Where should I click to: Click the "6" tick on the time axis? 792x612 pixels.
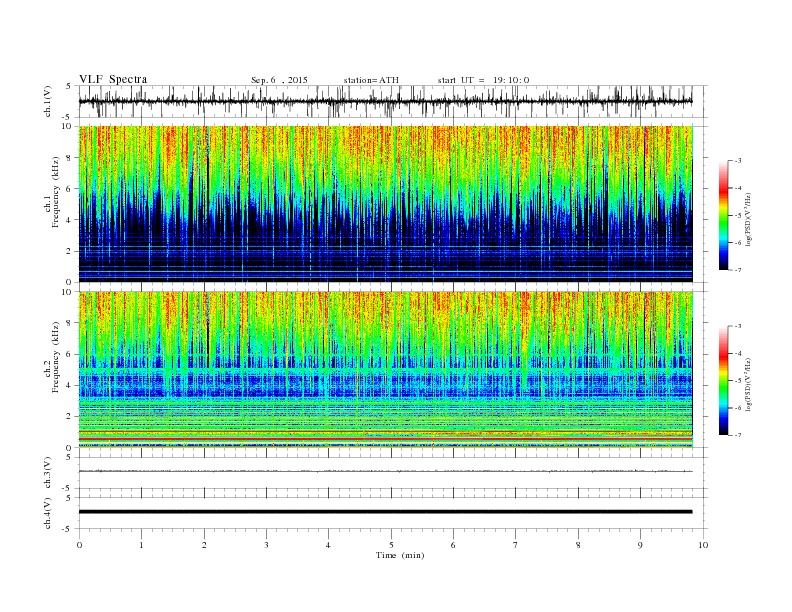(x=453, y=545)
